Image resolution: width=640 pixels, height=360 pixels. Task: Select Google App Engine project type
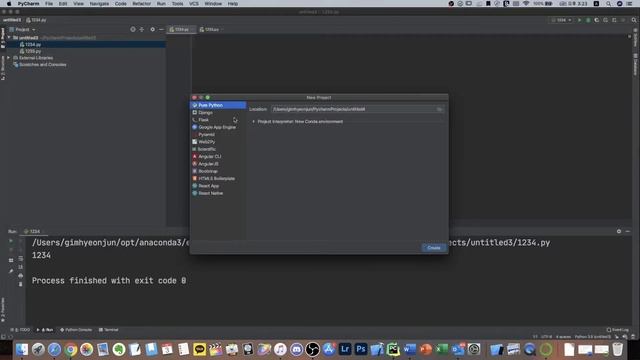(x=218, y=127)
